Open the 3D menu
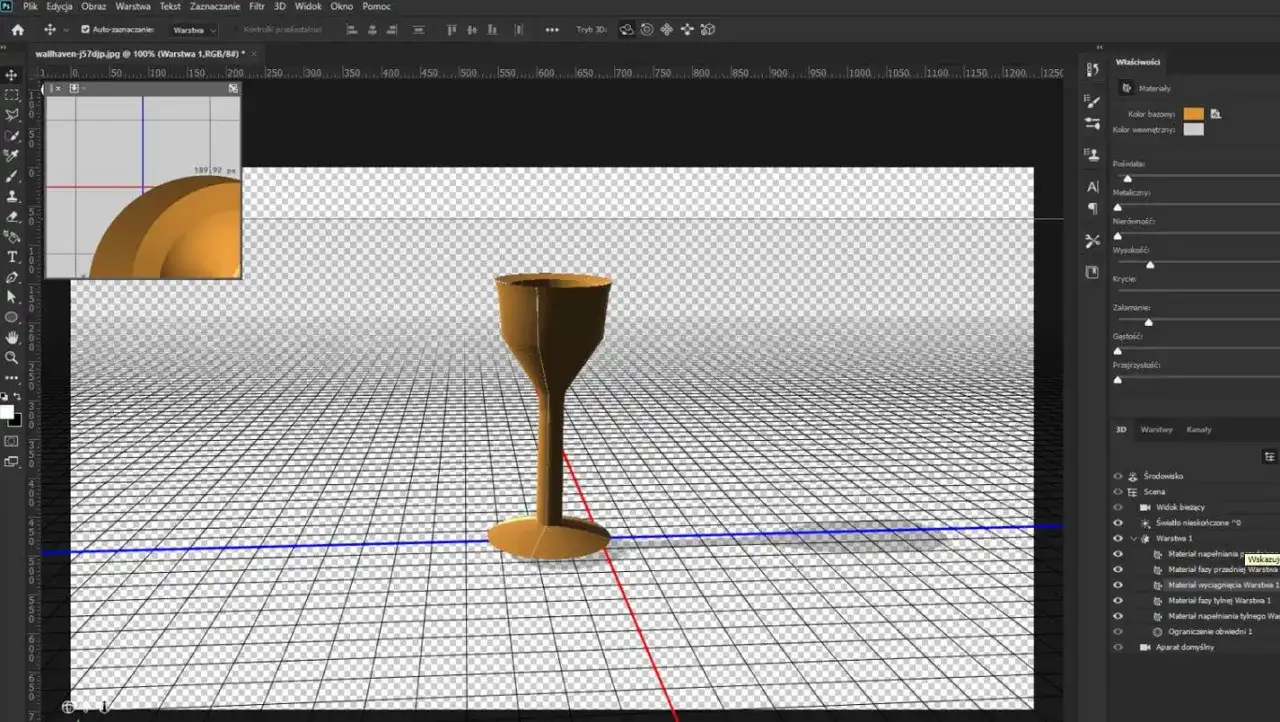The height and width of the screenshot is (722, 1280). coord(279,6)
